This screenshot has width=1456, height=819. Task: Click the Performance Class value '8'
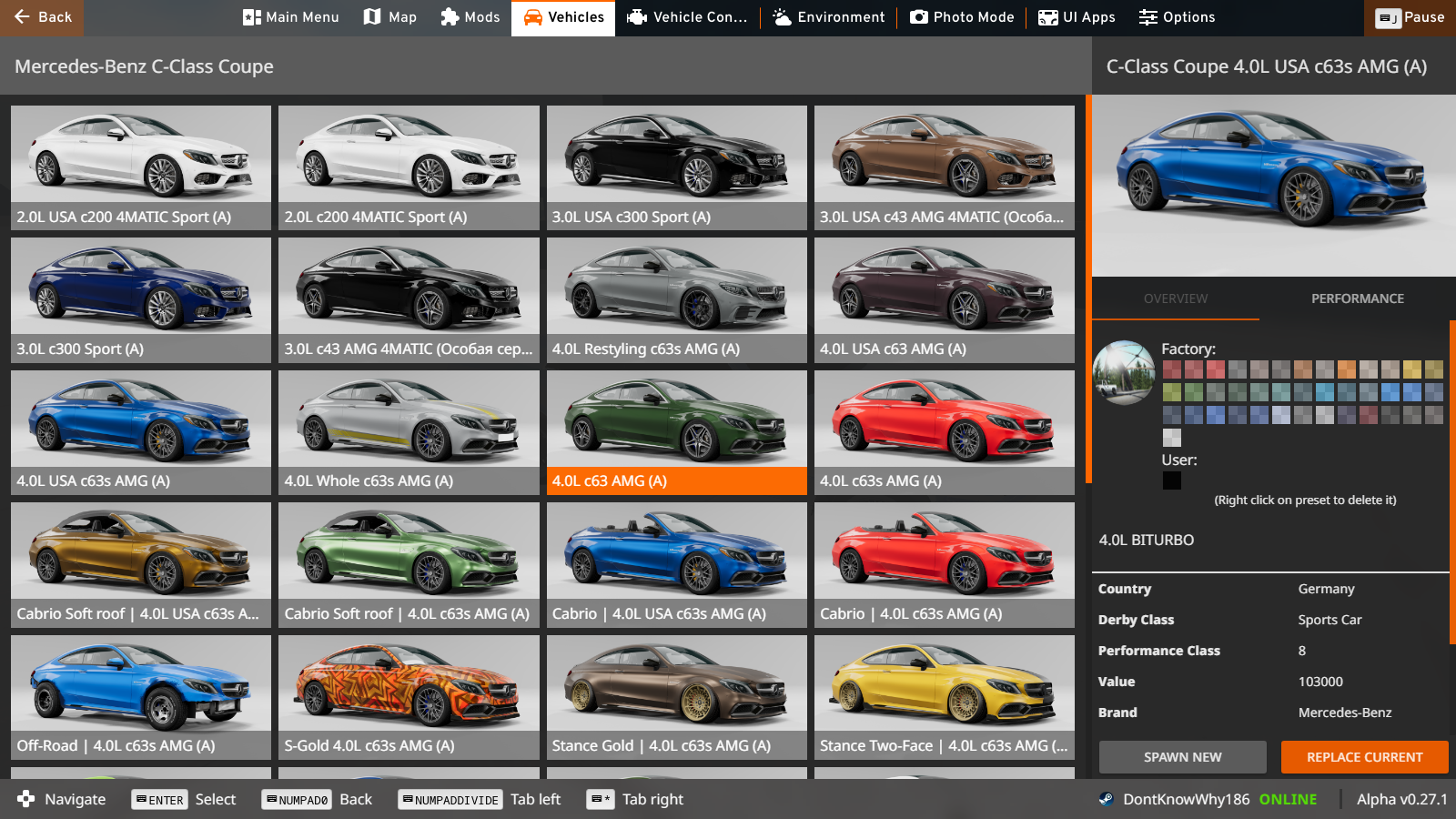[x=1302, y=651]
